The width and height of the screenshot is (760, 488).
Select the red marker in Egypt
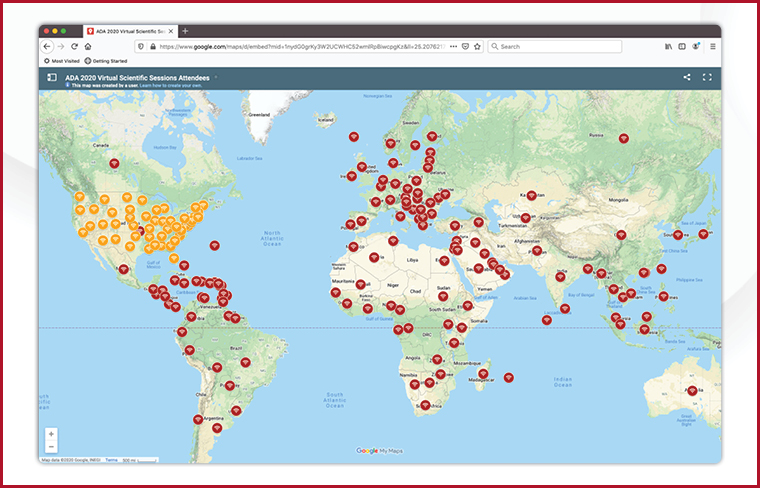click(444, 261)
